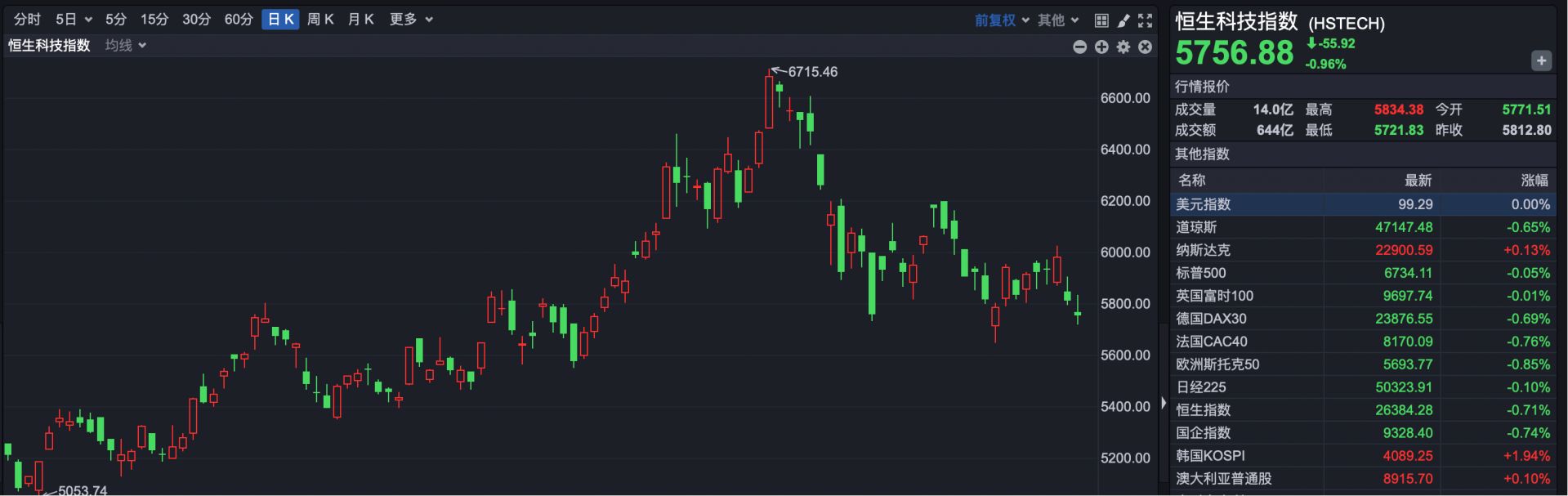Choose the 60分 interval
Screen dimensions: 1568x496
(x=239, y=20)
